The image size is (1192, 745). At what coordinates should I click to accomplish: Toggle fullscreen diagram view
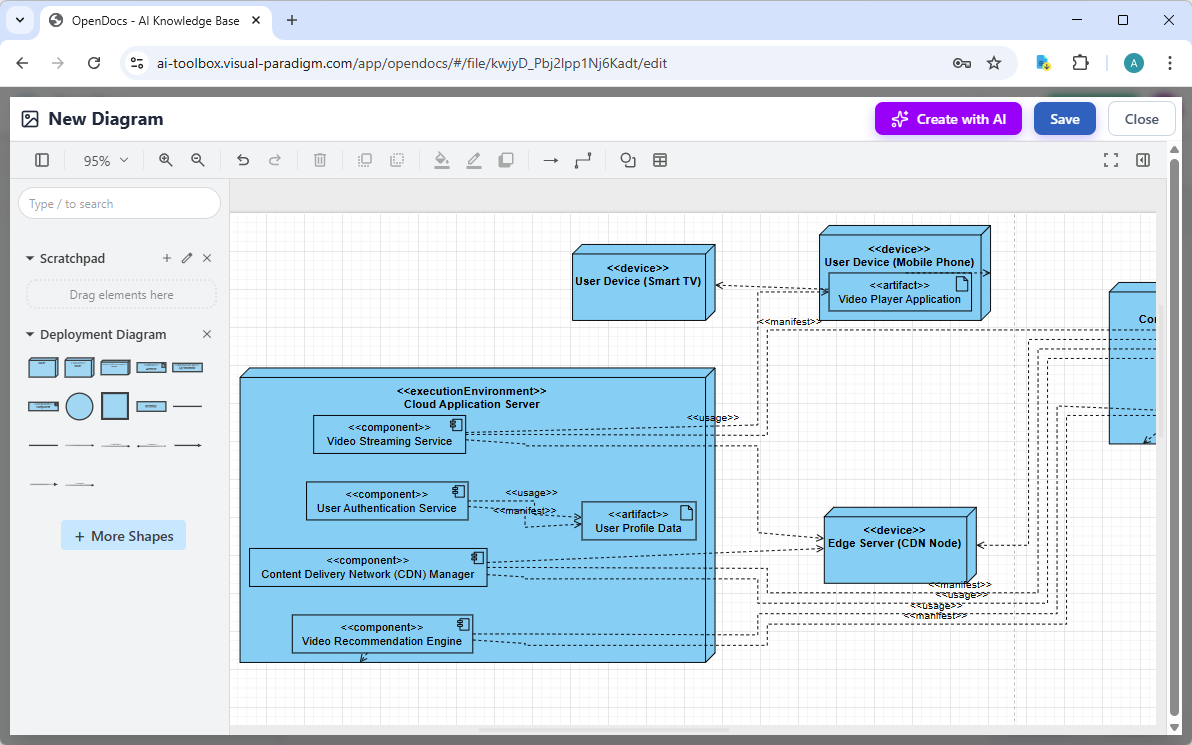tap(1111, 159)
